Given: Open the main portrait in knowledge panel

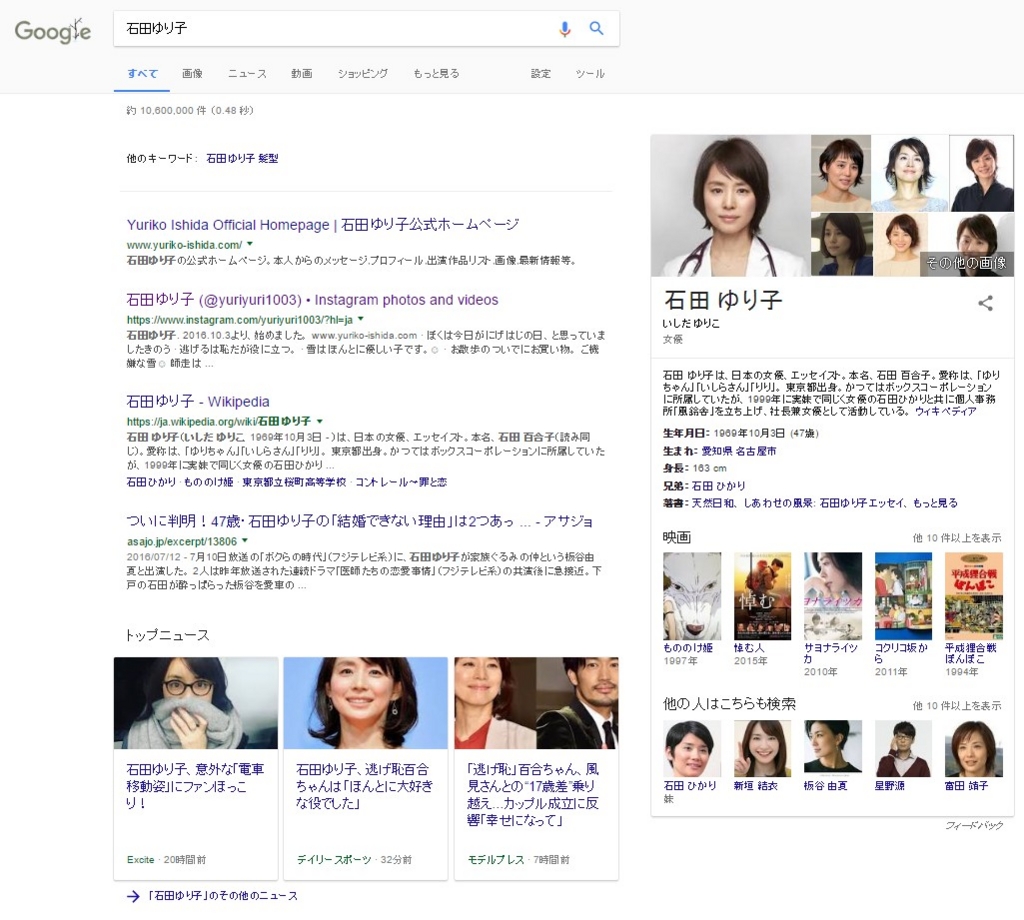Looking at the screenshot, I should tap(730, 206).
